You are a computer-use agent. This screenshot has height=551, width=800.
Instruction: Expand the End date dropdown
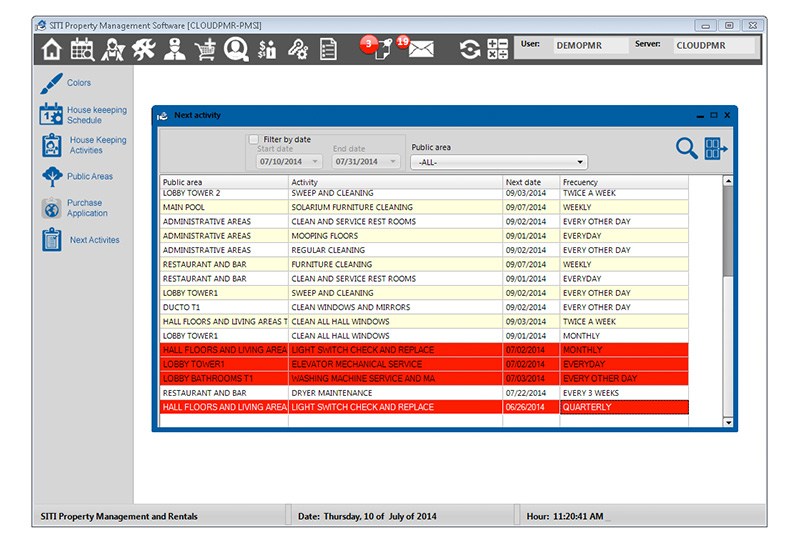(x=395, y=161)
